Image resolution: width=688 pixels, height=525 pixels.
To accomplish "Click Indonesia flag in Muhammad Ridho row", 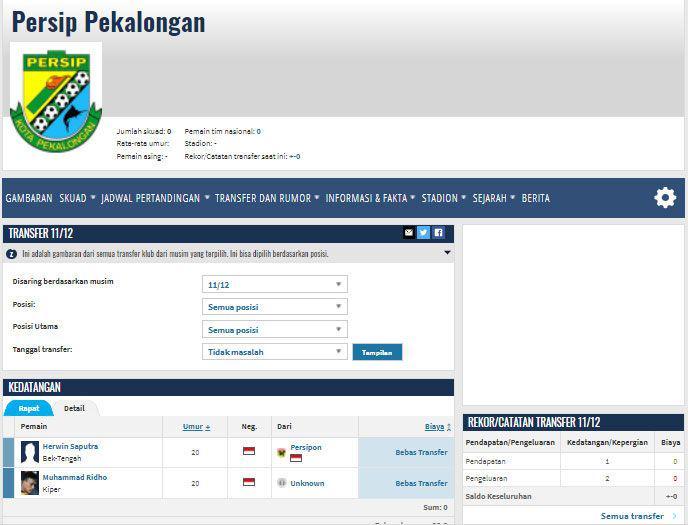I will pos(249,482).
